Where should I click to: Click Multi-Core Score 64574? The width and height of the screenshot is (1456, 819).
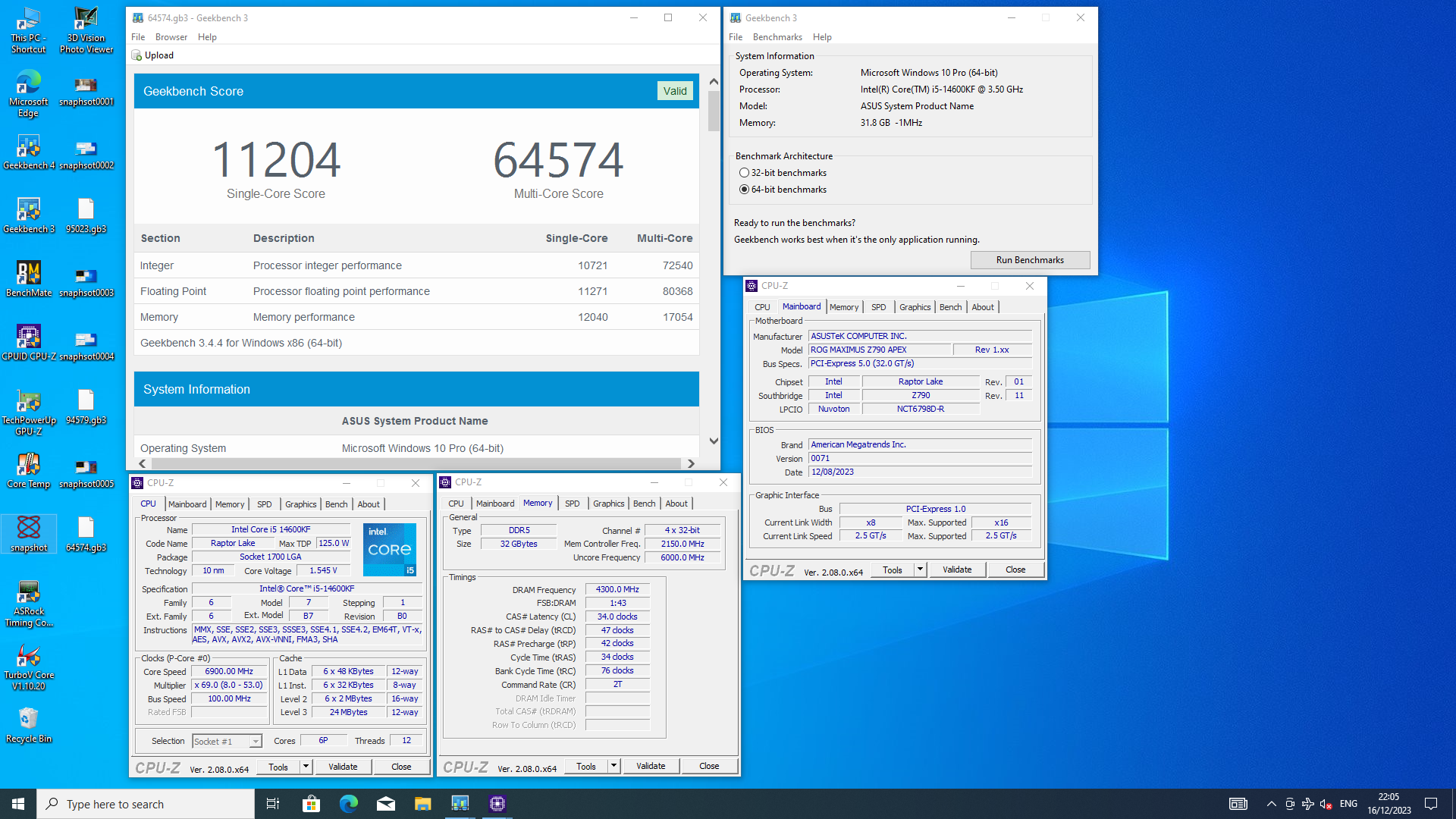pyautogui.click(x=559, y=160)
